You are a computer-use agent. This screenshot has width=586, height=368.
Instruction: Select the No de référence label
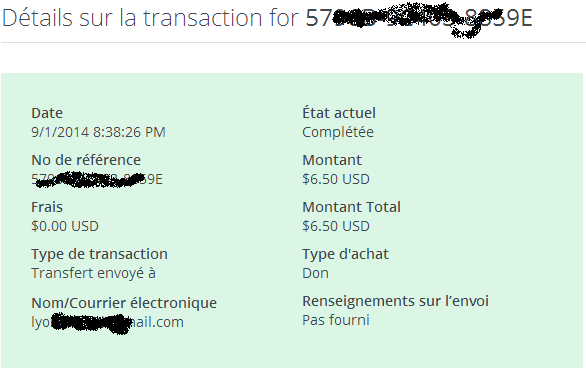pos(86,160)
